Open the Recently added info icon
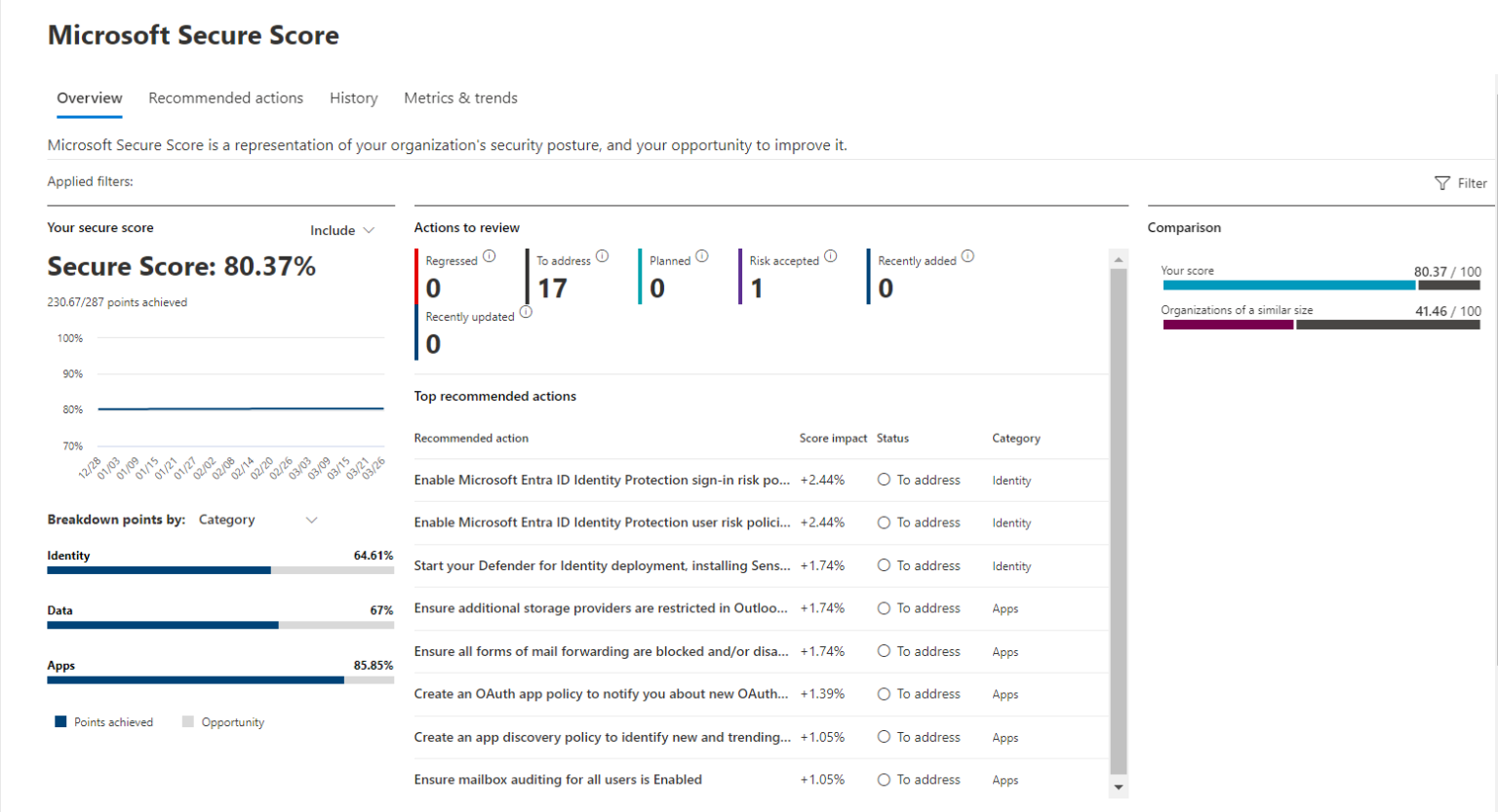The width and height of the screenshot is (1498, 812). pyautogui.click(x=967, y=255)
